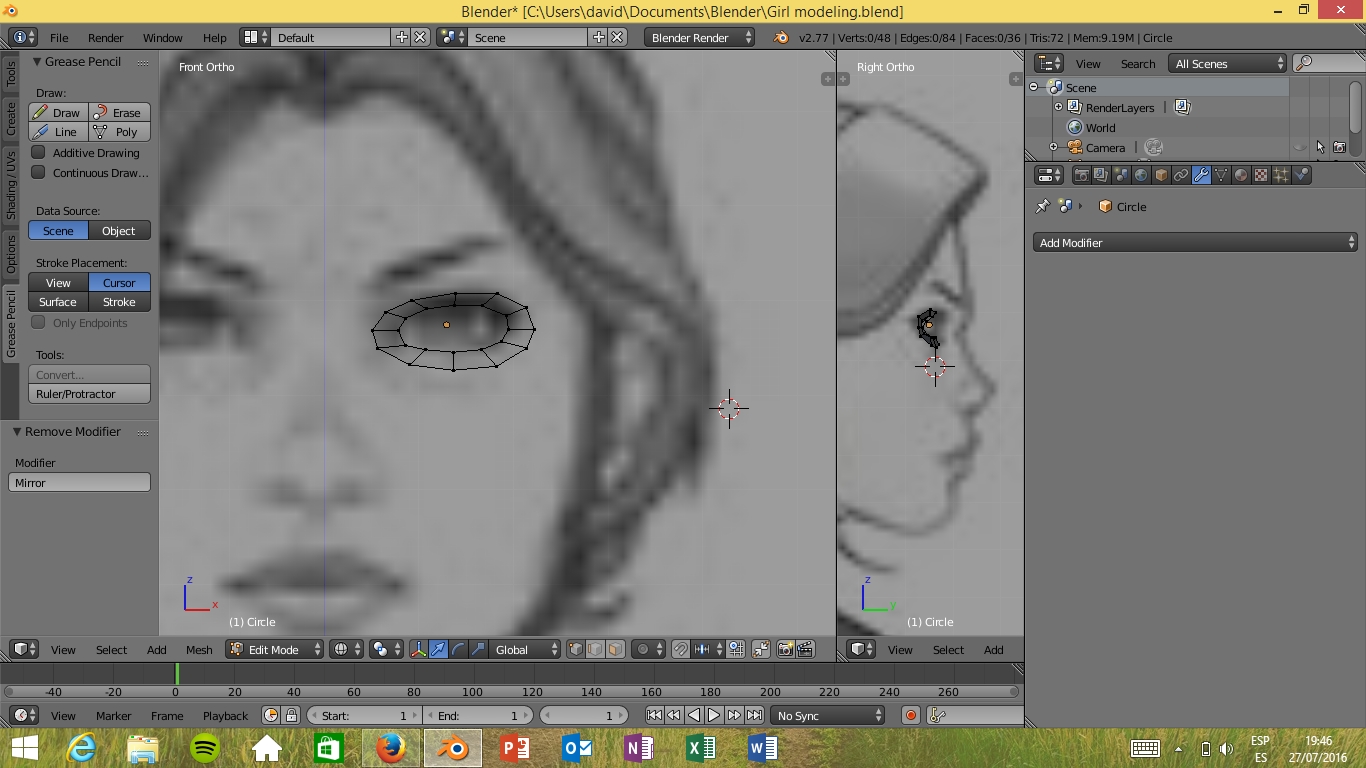Screen dimensions: 1366x768
Task: Enable the Continuous Drawing checkbox
Action: [39, 173]
